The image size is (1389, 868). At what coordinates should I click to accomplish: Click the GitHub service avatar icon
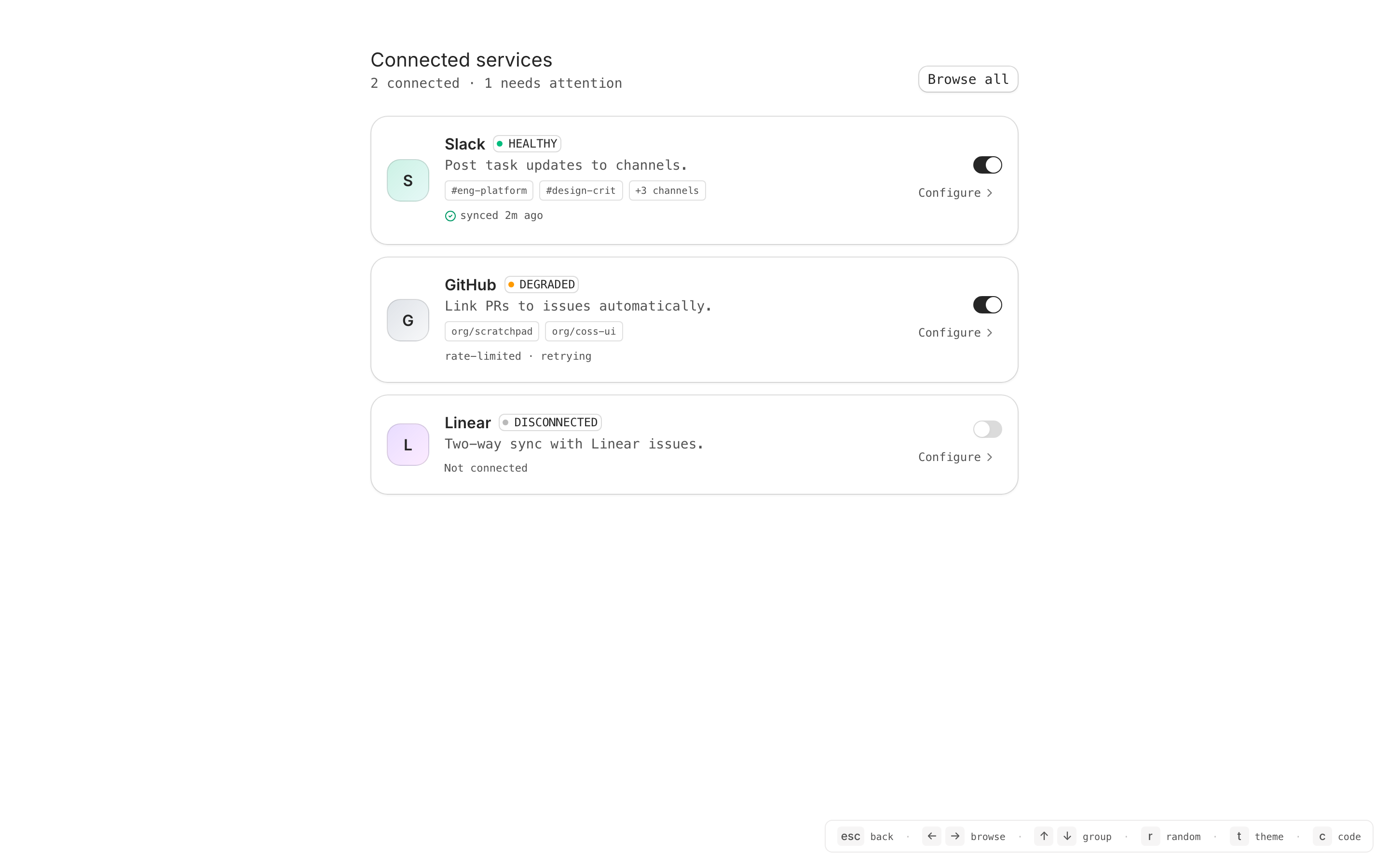pyautogui.click(x=408, y=320)
